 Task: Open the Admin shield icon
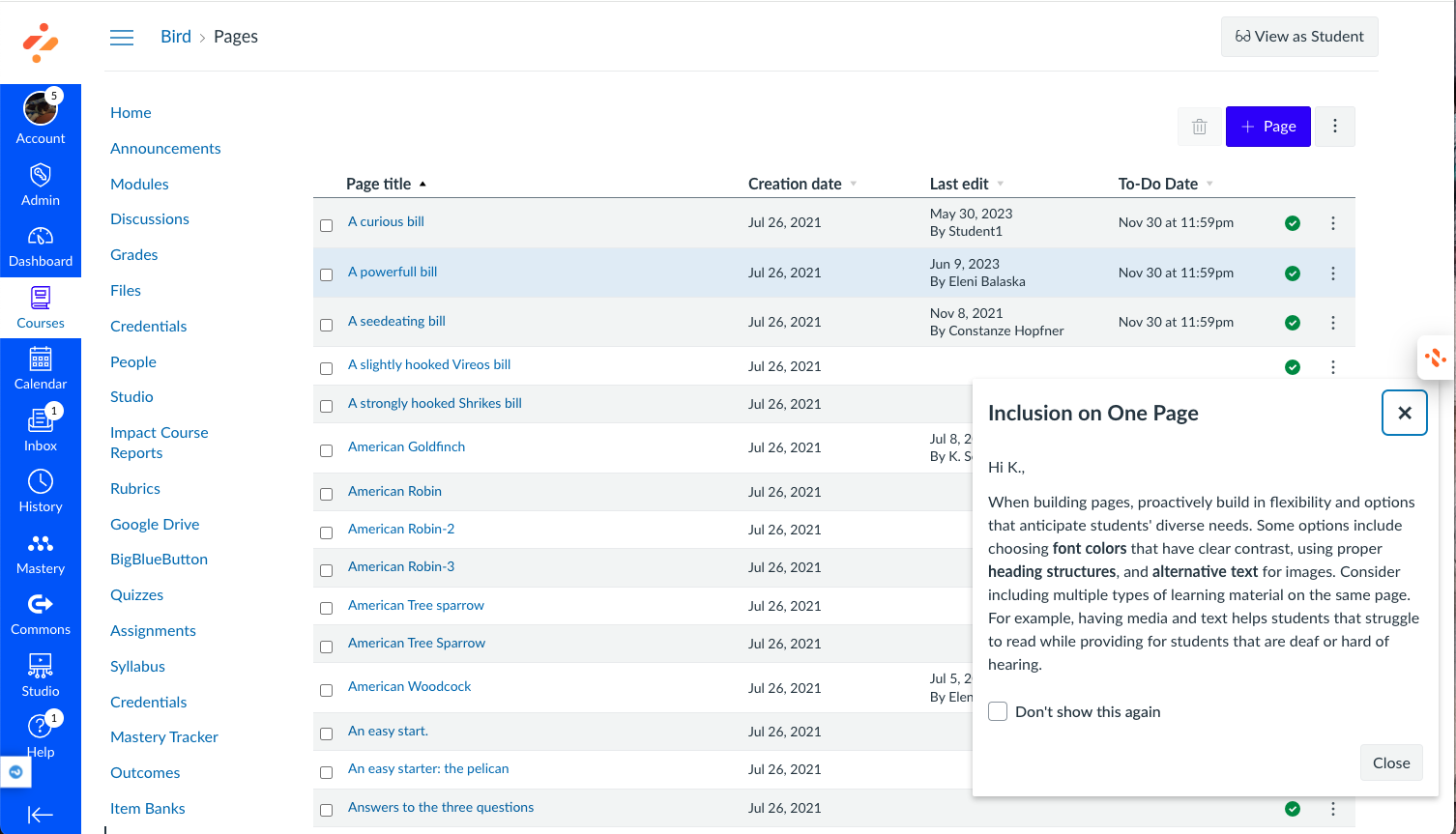coord(41,175)
